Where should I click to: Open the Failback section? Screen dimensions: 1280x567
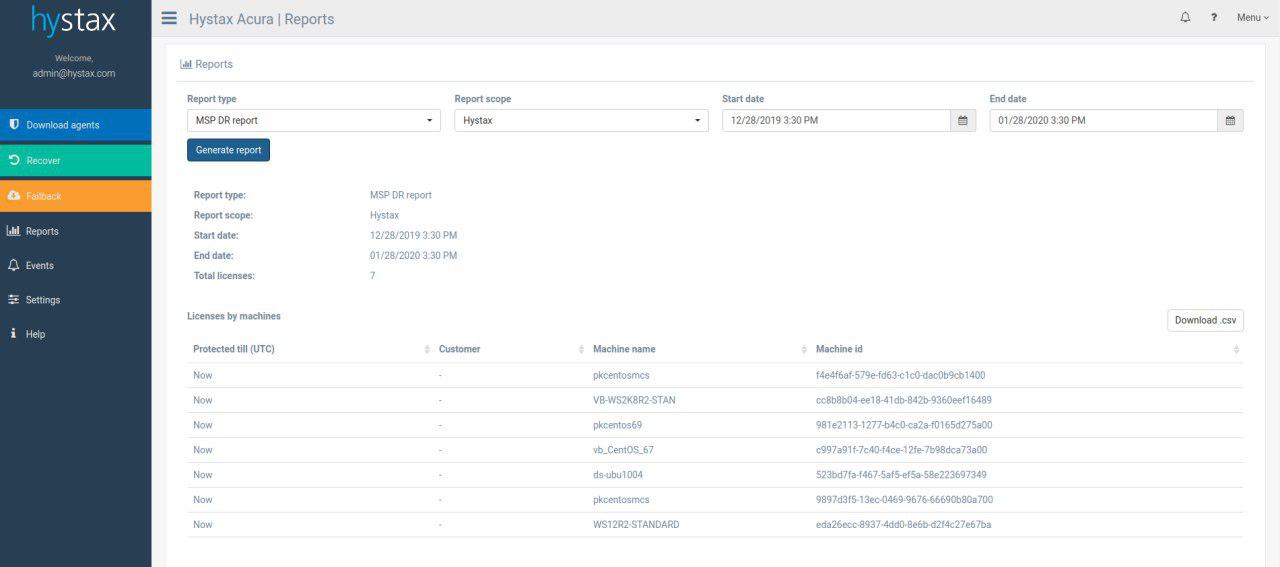[x=76, y=196]
